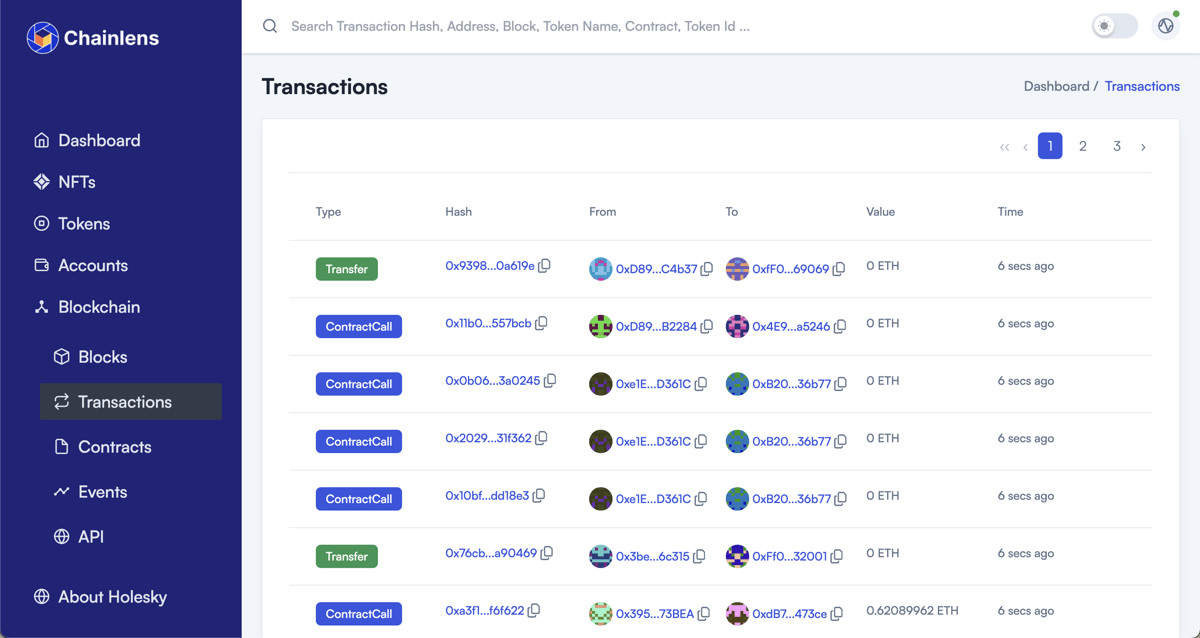Copy the 0xa3f1...f6f622 transaction hash
Image resolution: width=1200 pixels, height=638 pixels.
pos(534,610)
